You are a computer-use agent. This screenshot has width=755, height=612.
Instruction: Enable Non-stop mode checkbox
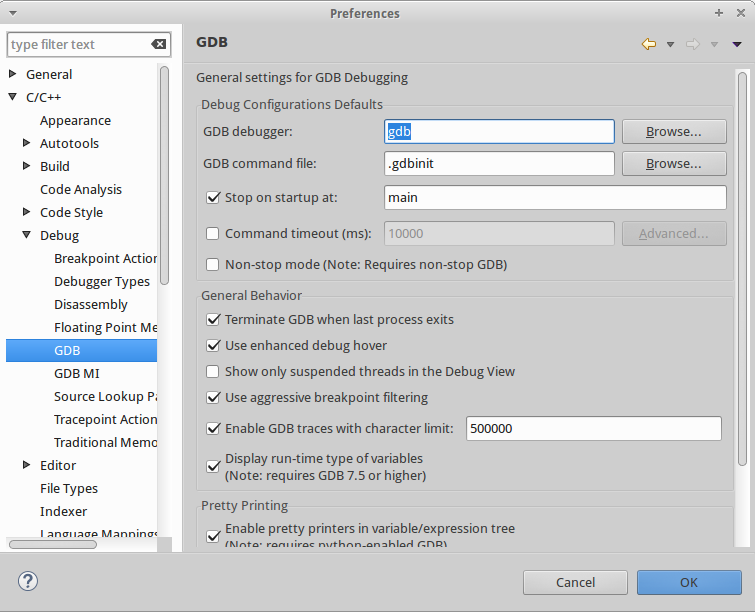212,264
